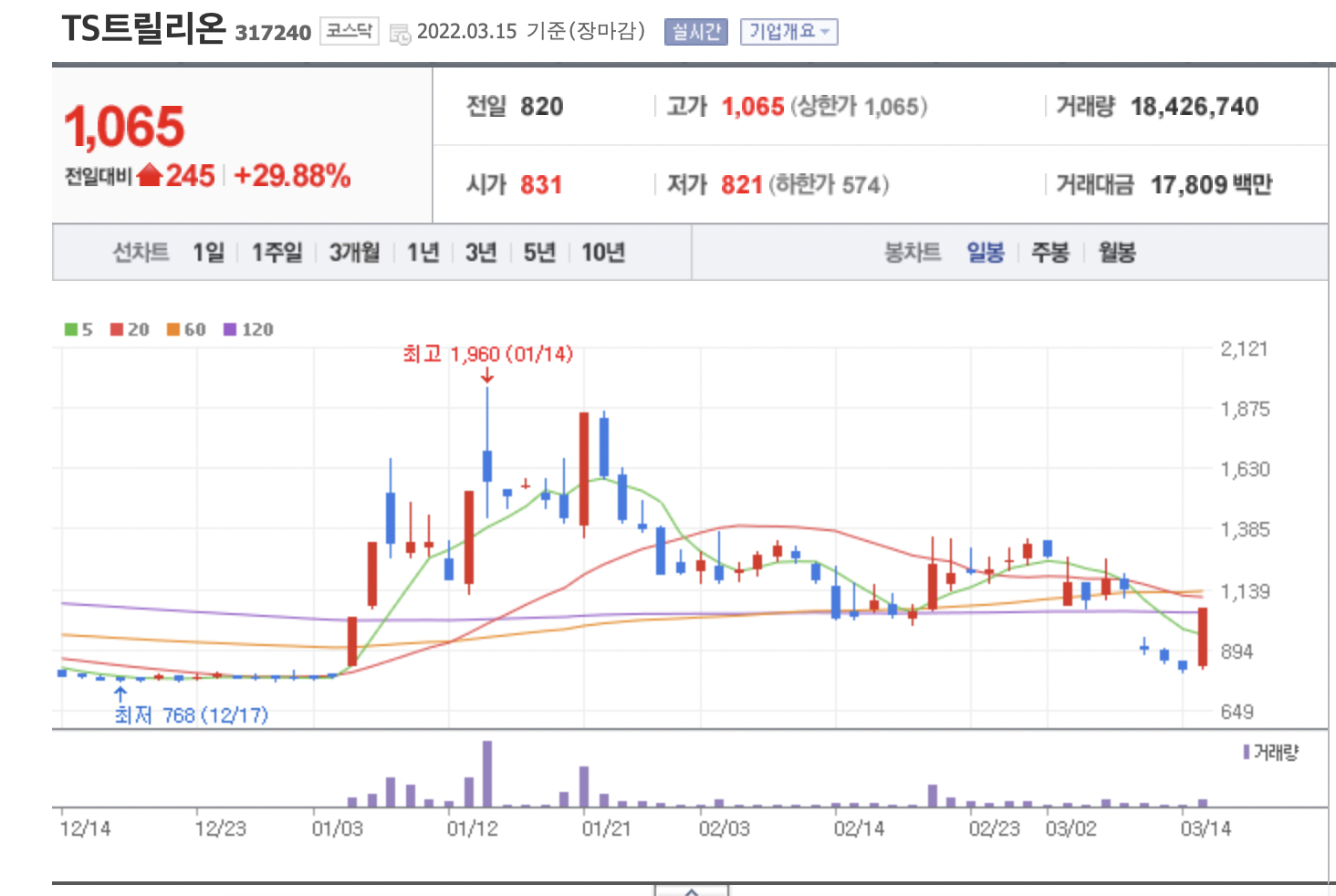The height and width of the screenshot is (896, 1336).
Task: Switch to 일봉 candlestick chart
Action: pos(986,252)
